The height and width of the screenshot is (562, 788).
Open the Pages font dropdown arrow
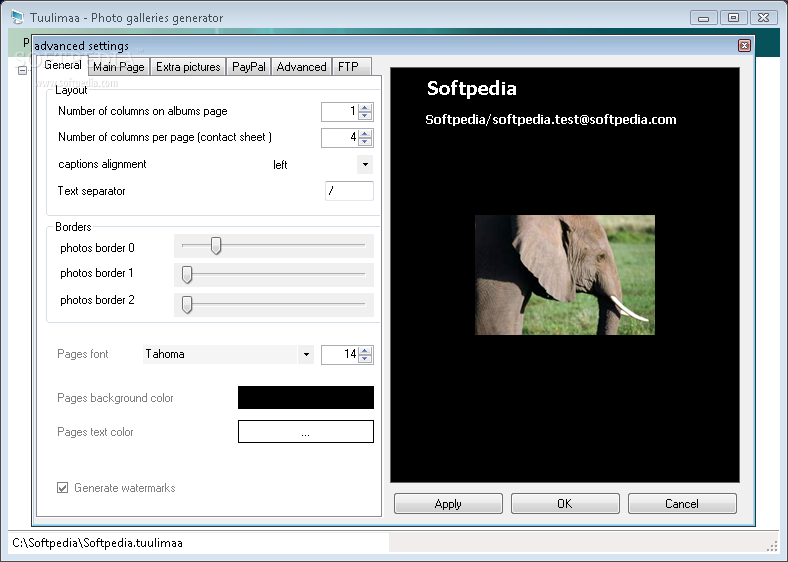point(306,354)
